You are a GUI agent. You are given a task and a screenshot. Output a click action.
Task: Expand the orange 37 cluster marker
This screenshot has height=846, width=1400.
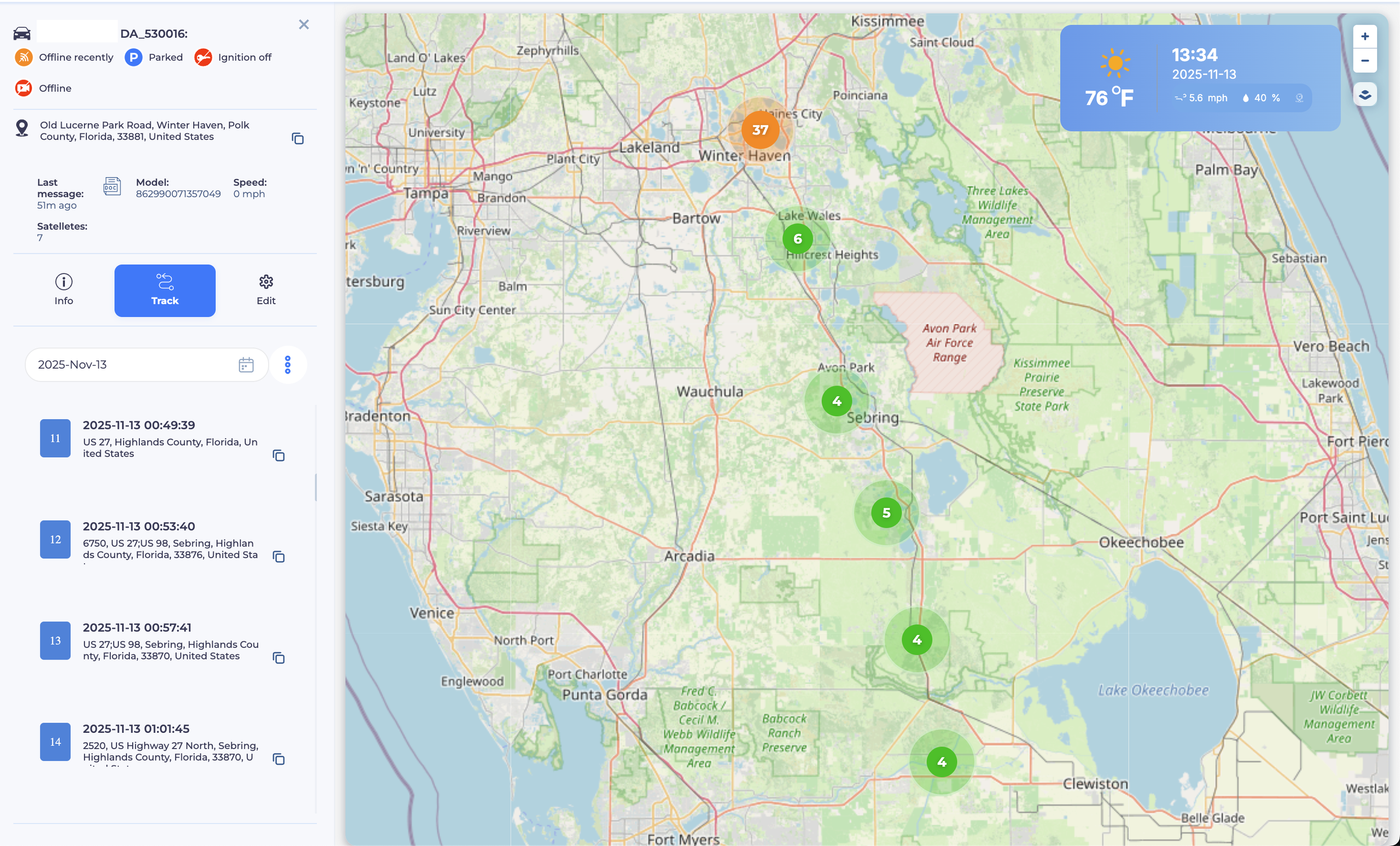[760, 130]
